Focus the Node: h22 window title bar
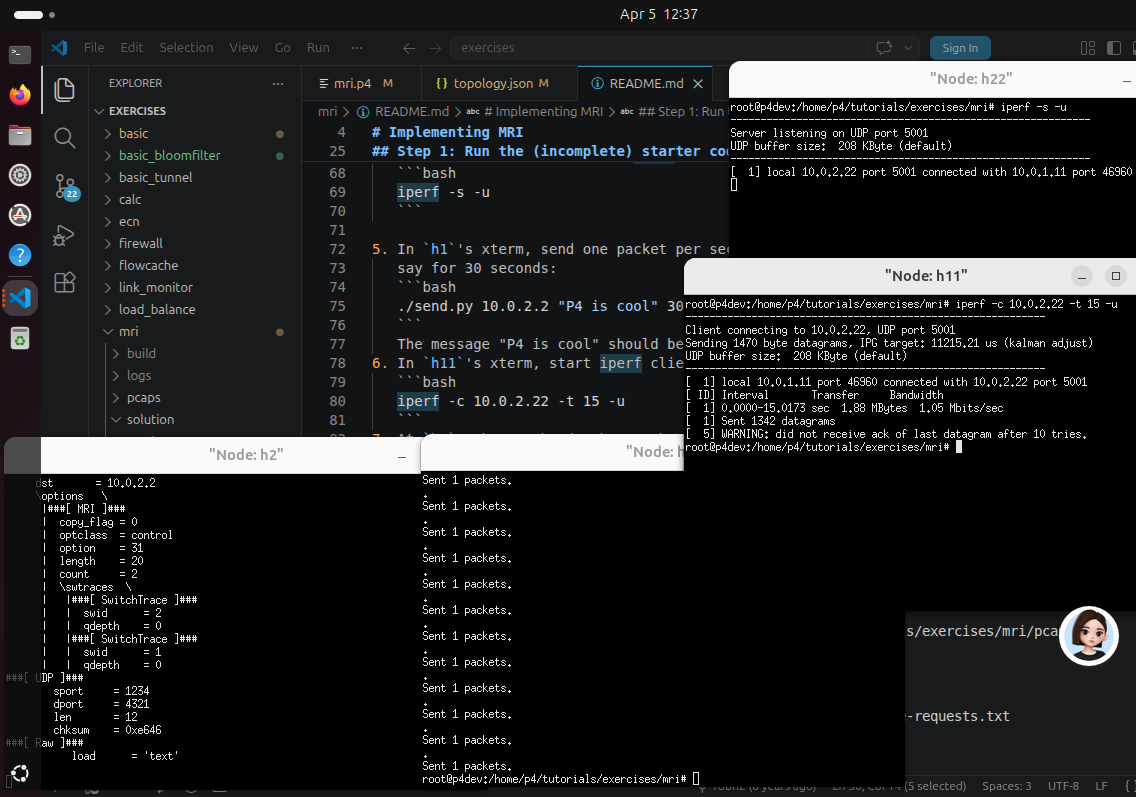 [x=932, y=79]
